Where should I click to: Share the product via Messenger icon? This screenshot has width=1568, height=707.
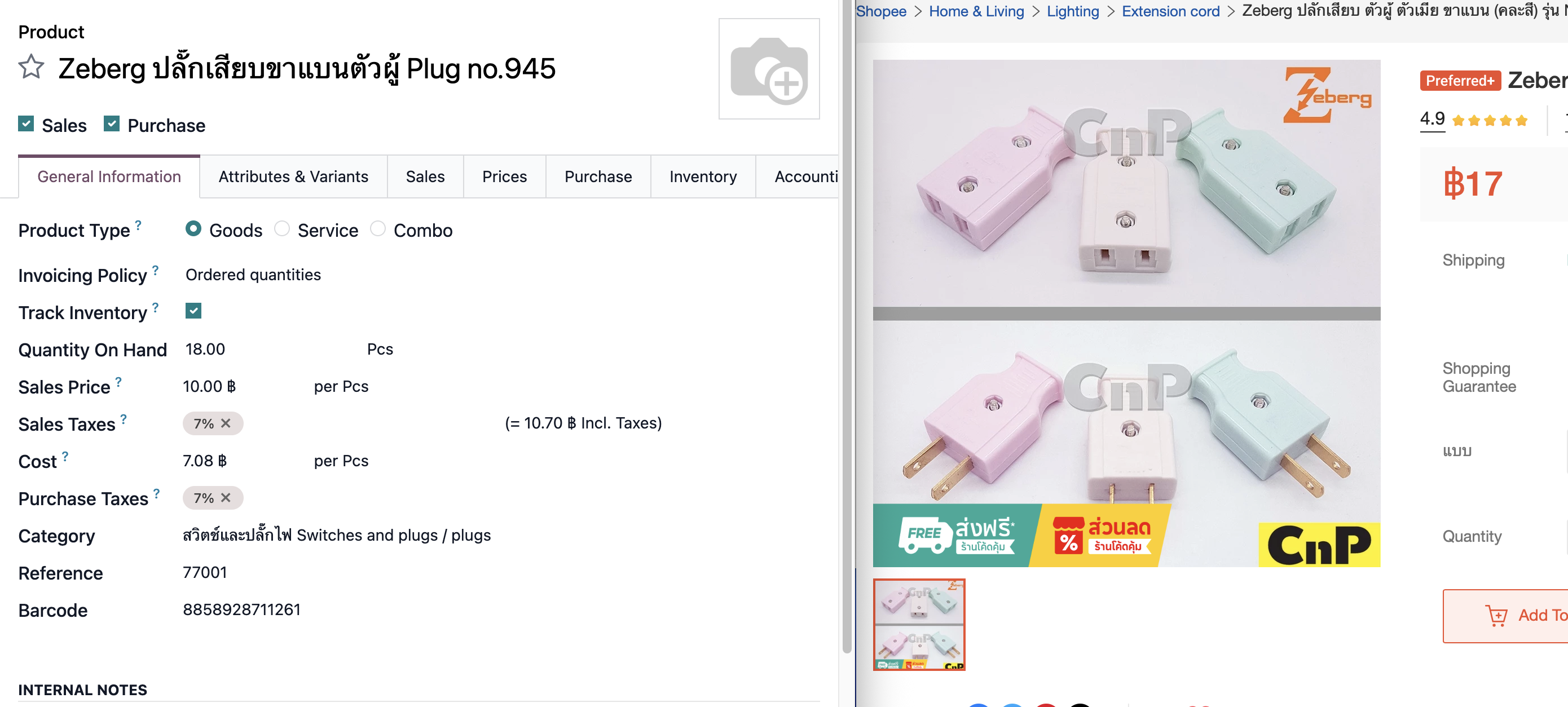click(x=1012, y=705)
